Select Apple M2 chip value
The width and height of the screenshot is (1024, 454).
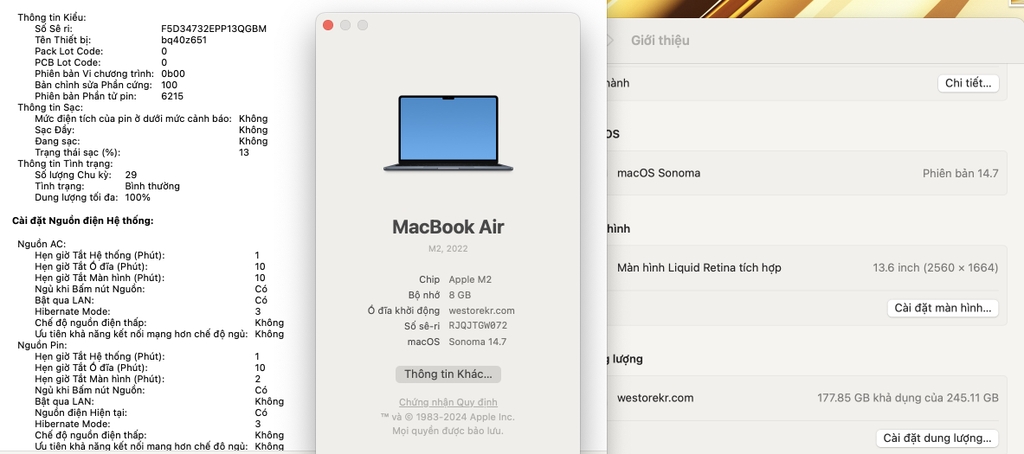(470, 280)
